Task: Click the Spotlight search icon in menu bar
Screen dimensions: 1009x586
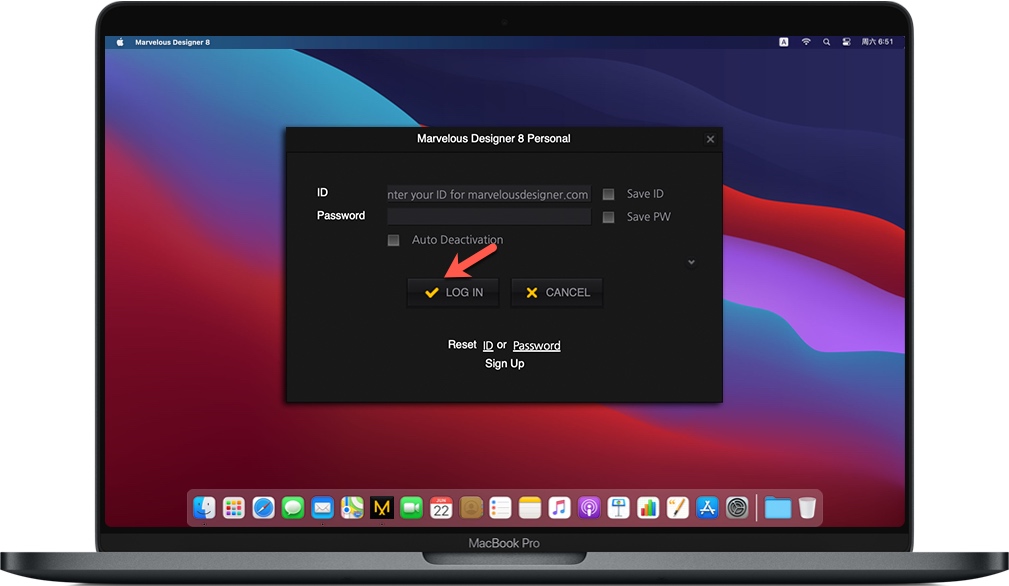Action: (x=826, y=42)
